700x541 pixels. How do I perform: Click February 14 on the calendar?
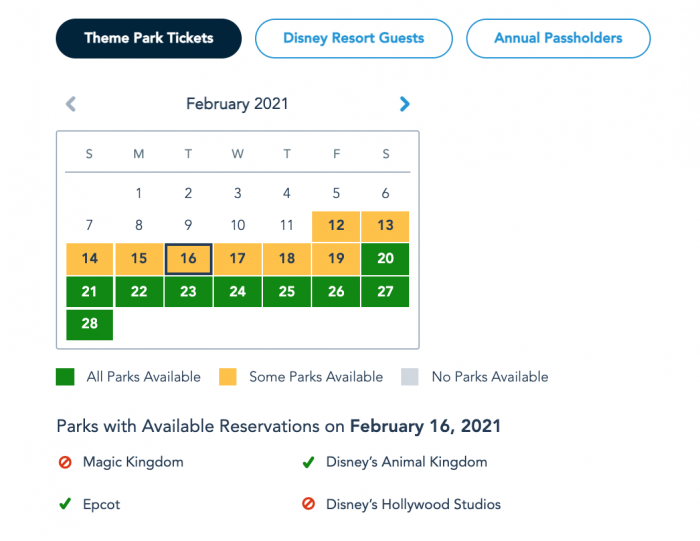coord(90,259)
